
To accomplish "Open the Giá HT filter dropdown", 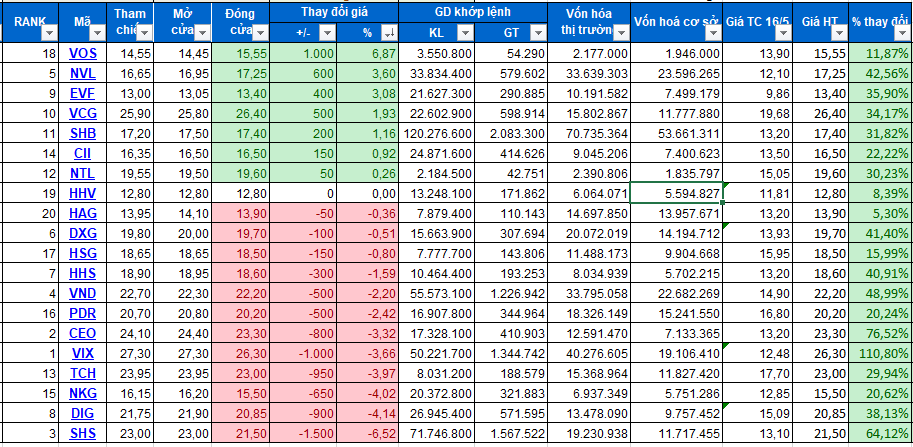I will point(839,33).
